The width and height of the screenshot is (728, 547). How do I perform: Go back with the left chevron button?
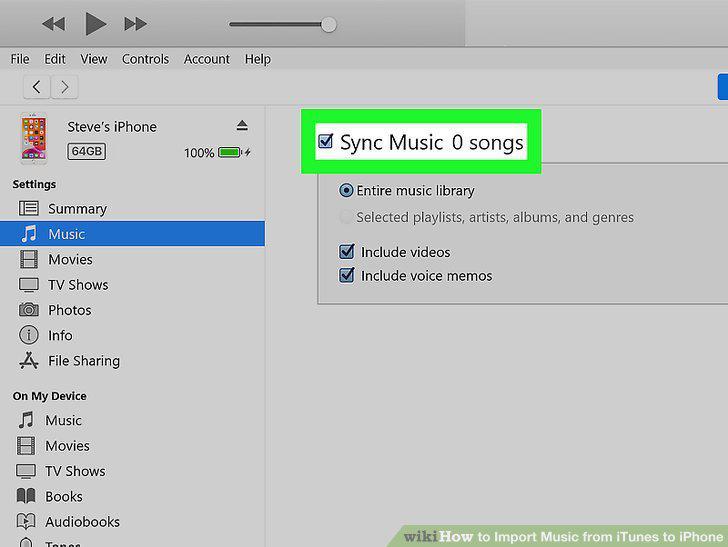click(37, 87)
